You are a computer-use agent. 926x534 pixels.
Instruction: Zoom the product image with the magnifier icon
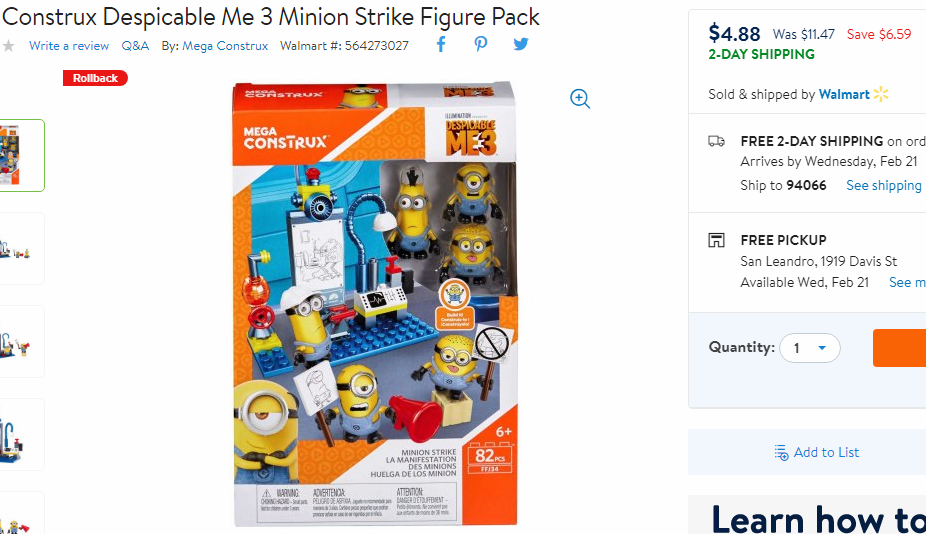(x=580, y=99)
